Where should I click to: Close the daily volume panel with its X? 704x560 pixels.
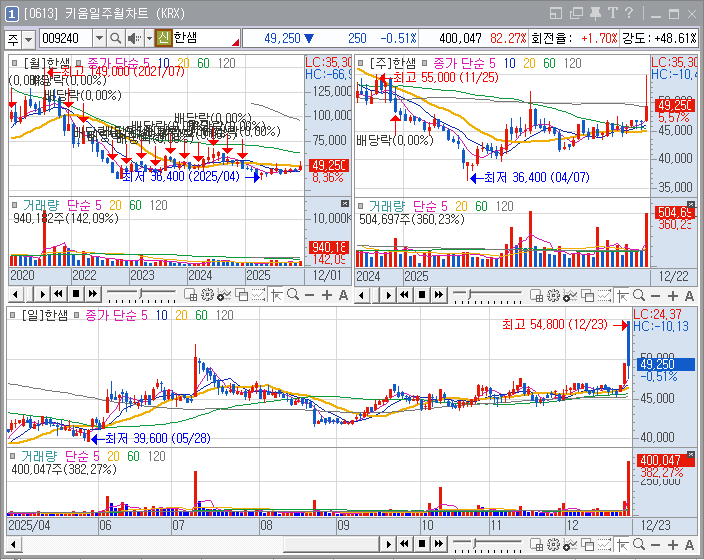(691, 455)
